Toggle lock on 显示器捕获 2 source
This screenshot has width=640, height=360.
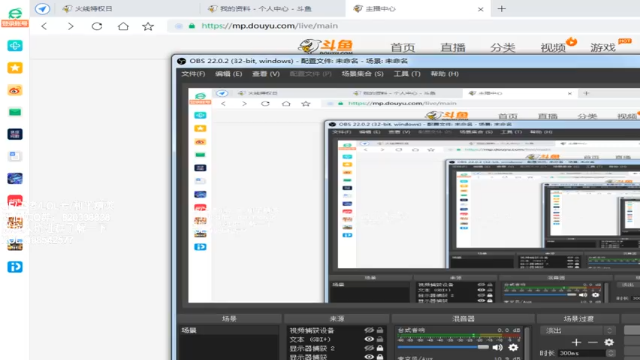pos(380,348)
